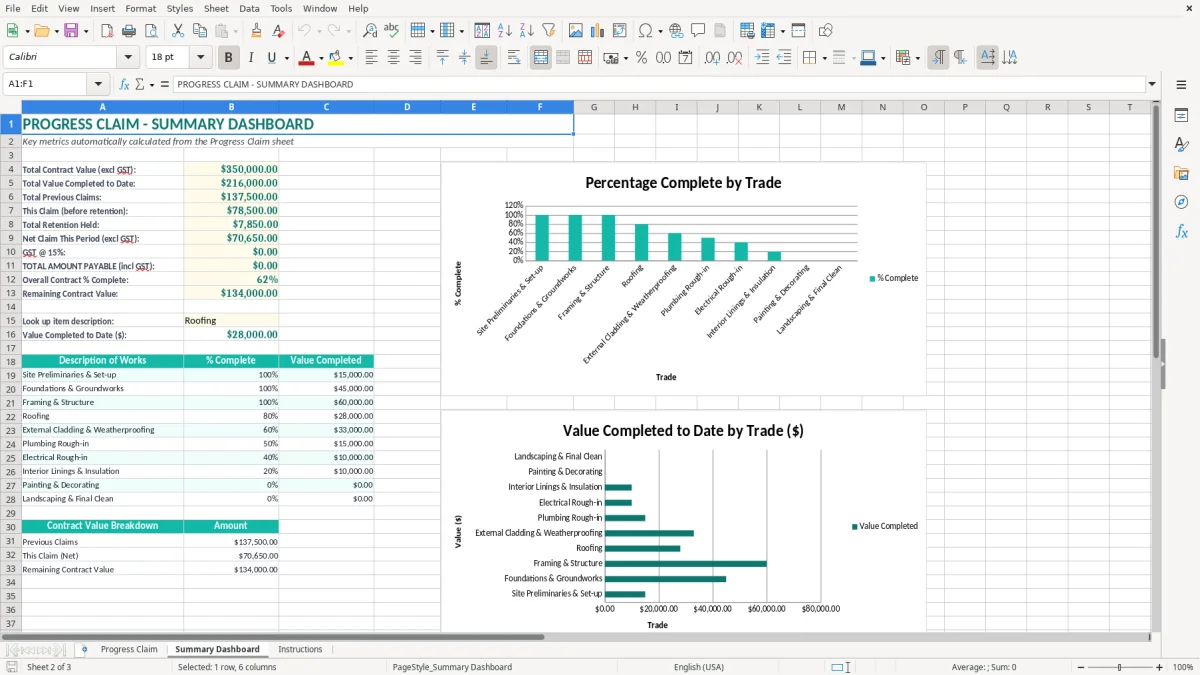This screenshot has height=675, width=1200.
Task: Open borders dropdown arrow
Action: coord(824,58)
